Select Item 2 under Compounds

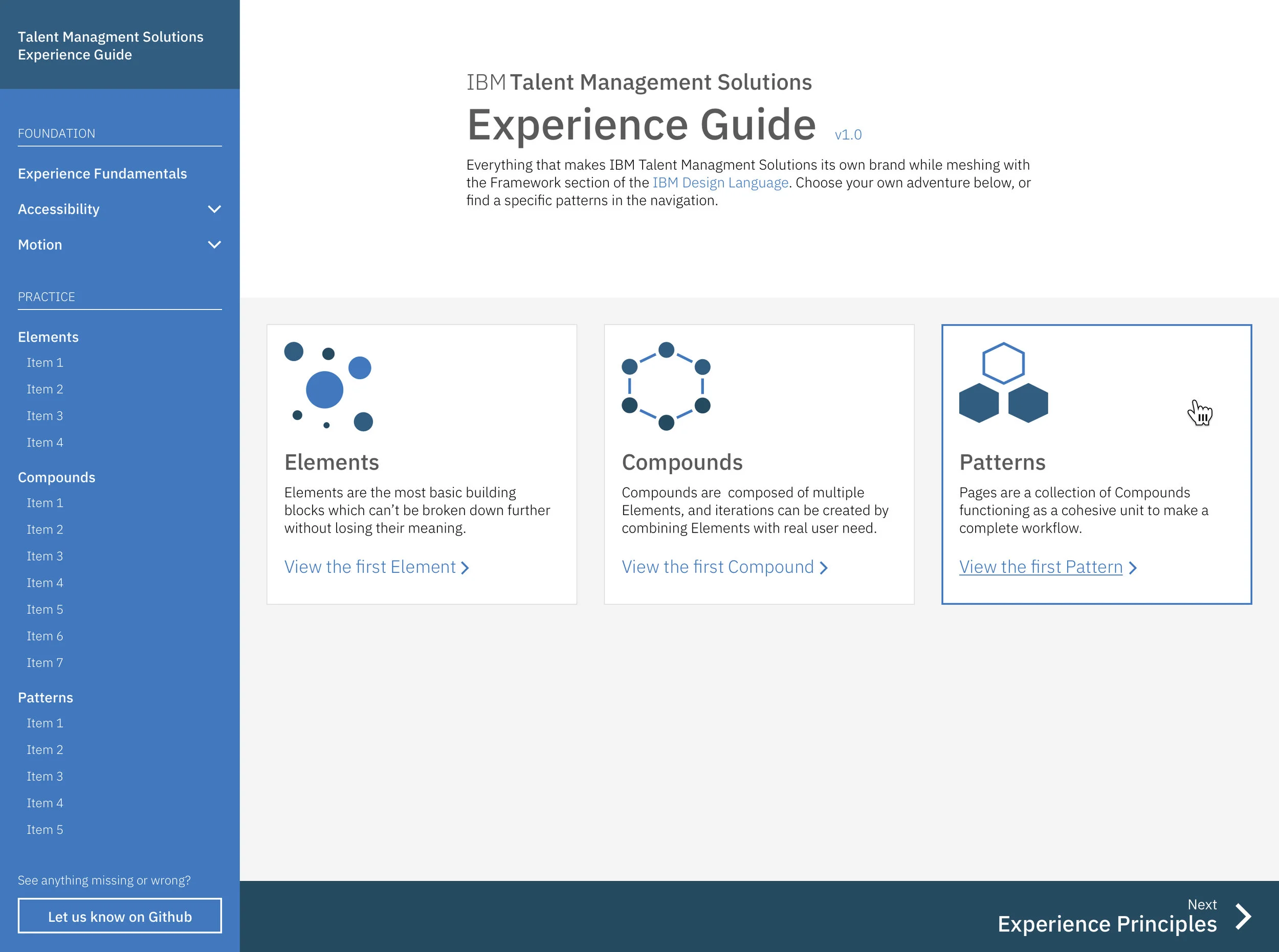(45, 529)
